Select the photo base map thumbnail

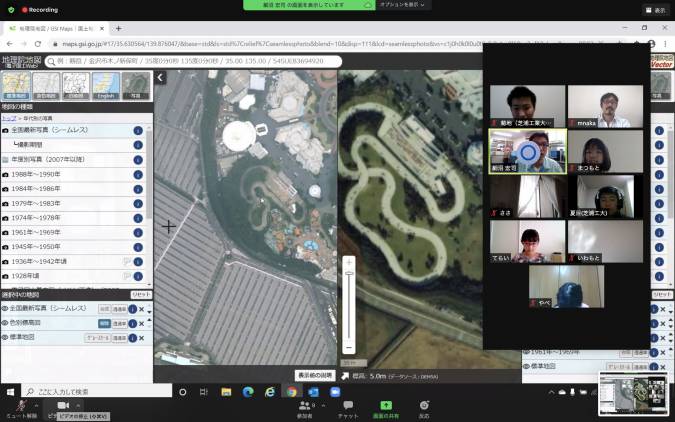pyautogui.click(x=136, y=85)
